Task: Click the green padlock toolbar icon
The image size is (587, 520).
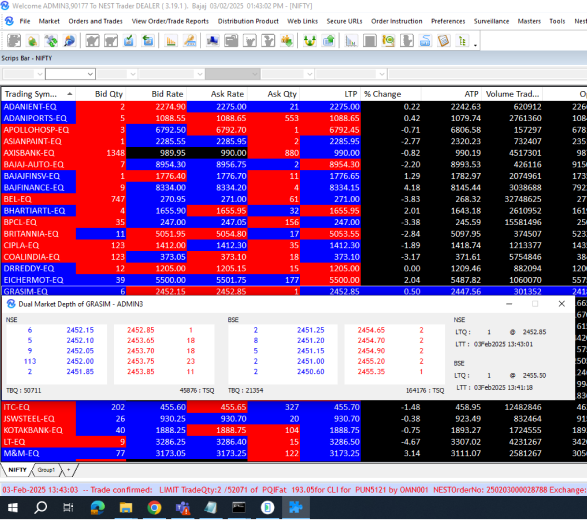Action: 33,40
